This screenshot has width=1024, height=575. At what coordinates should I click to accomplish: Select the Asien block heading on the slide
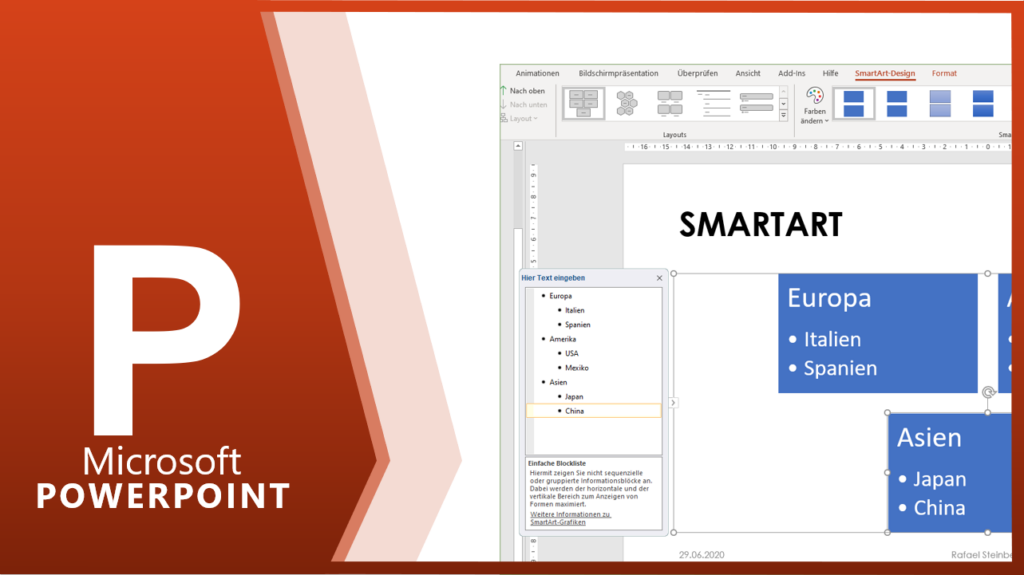click(x=929, y=437)
